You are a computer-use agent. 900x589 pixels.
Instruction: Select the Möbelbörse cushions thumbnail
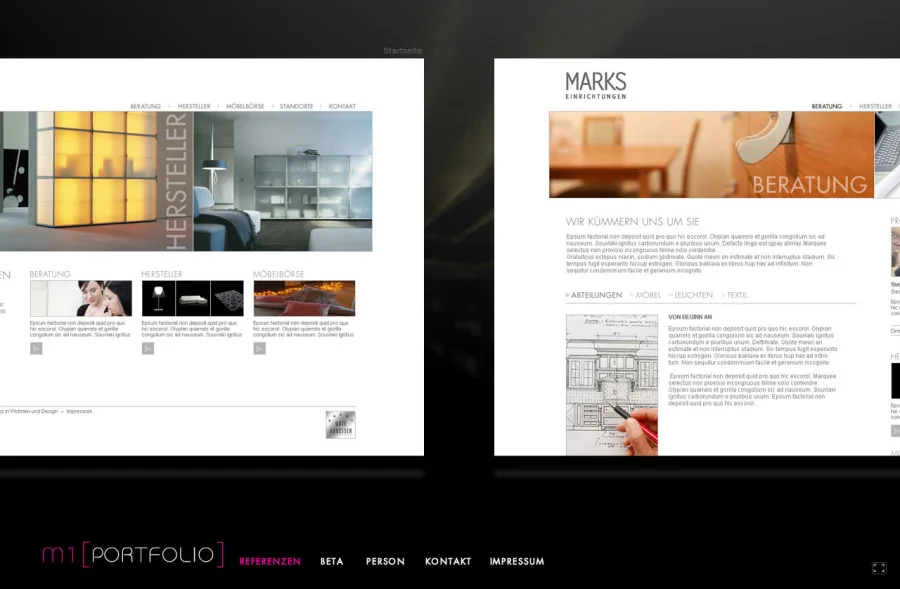[304, 298]
